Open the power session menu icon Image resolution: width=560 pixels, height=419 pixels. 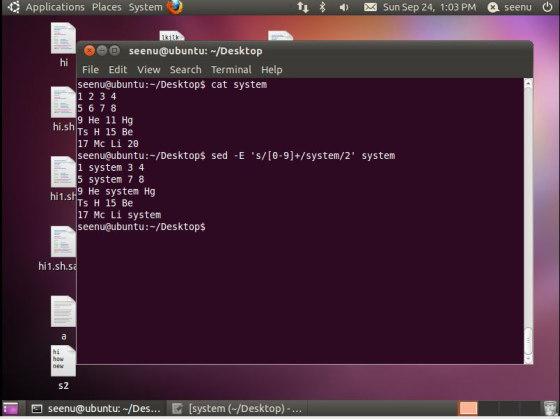tap(547, 7)
